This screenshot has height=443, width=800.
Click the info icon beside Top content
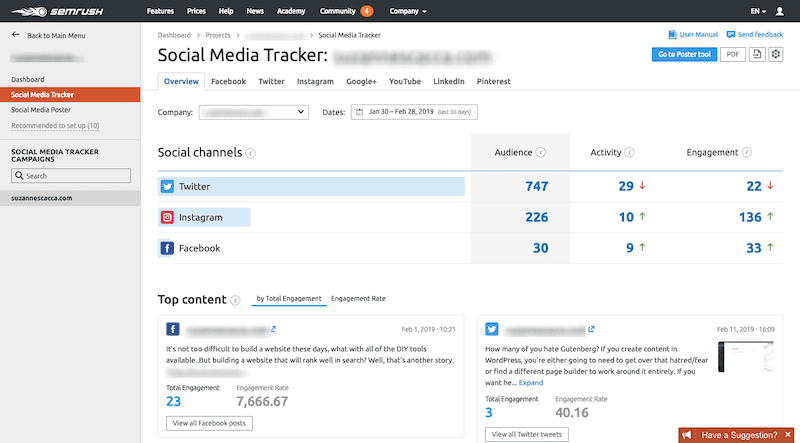235,300
